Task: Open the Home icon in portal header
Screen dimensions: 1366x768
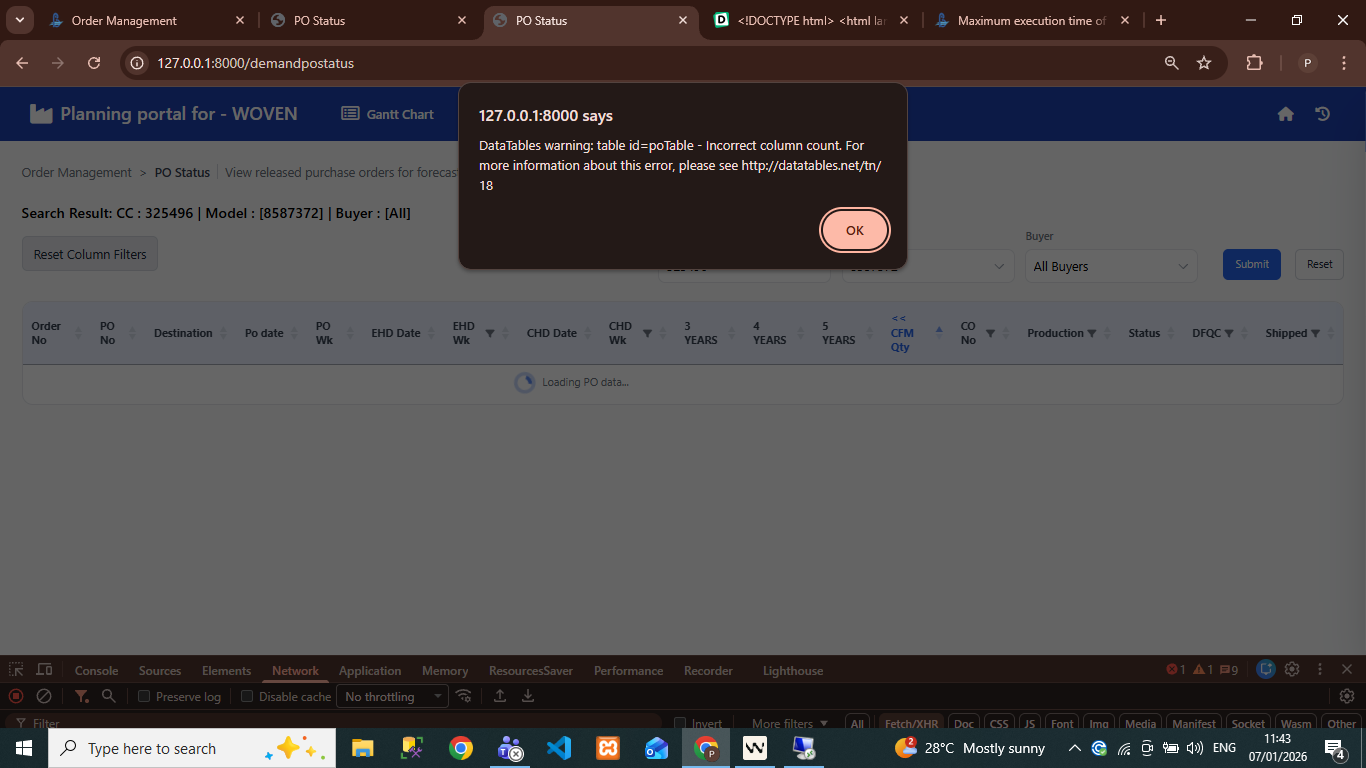Action: (x=1286, y=114)
